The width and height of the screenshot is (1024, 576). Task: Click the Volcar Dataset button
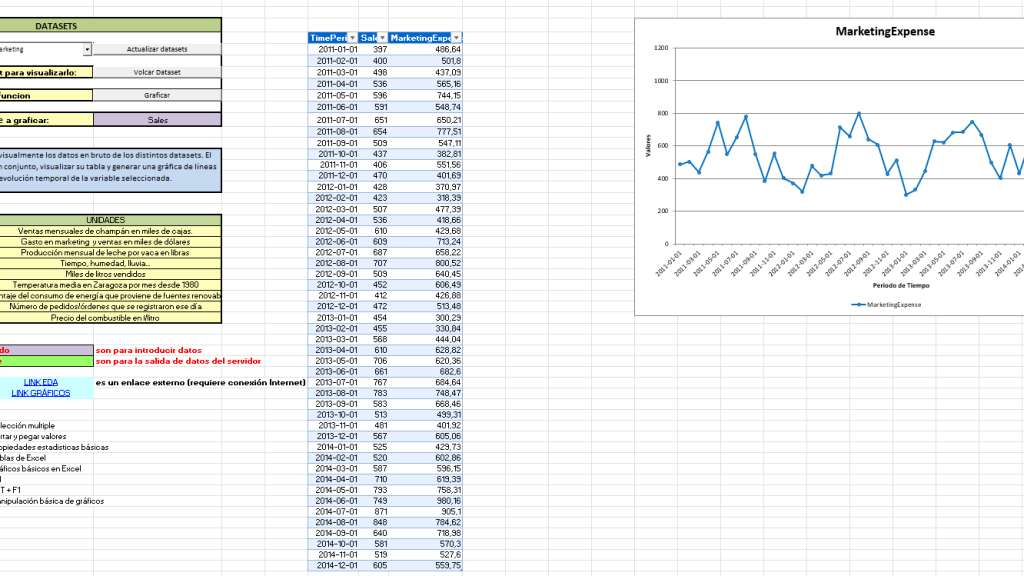pos(157,72)
